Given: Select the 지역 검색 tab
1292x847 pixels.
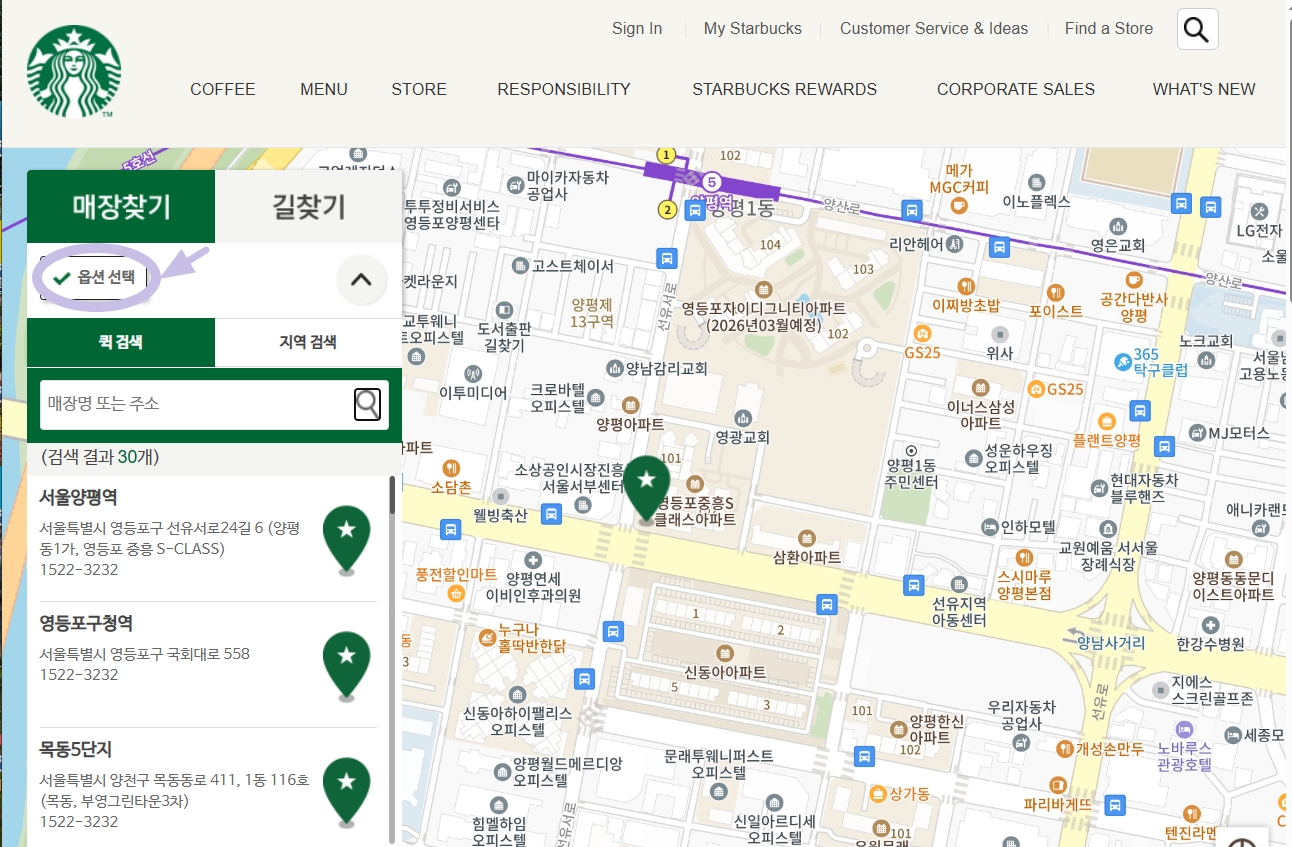Looking at the screenshot, I should (x=308, y=342).
